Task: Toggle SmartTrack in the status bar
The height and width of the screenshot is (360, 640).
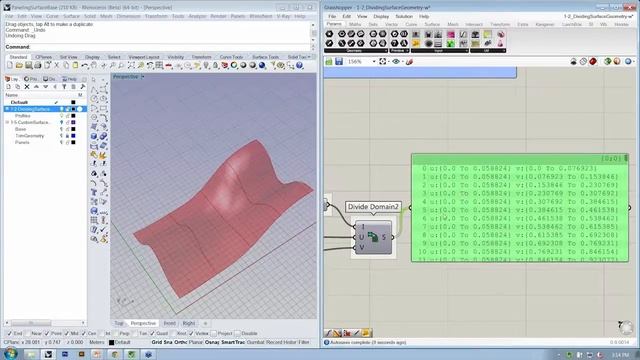Action: (233, 342)
